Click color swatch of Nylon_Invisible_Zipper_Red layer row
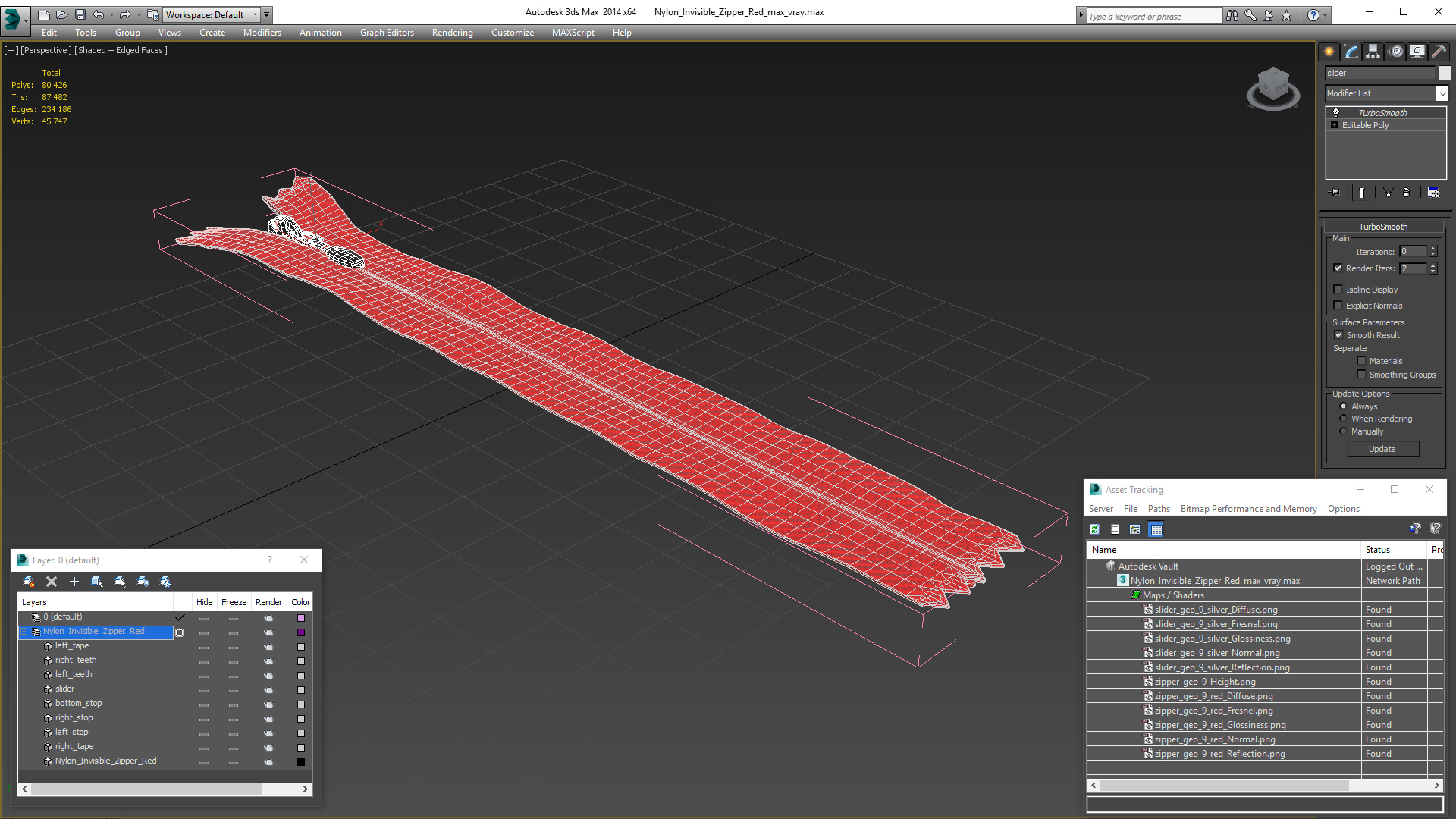Screen dimensions: 1456x819 (301, 632)
